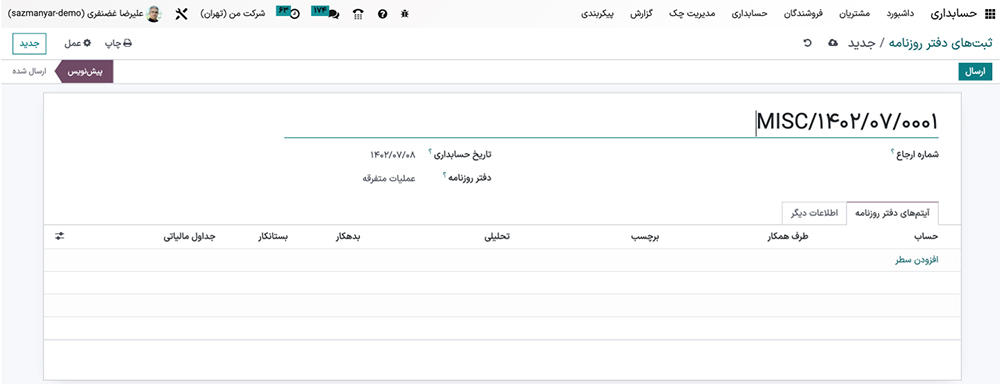
Task: Click the جداول مالیاتی column header
Action: (x=189, y=237)
